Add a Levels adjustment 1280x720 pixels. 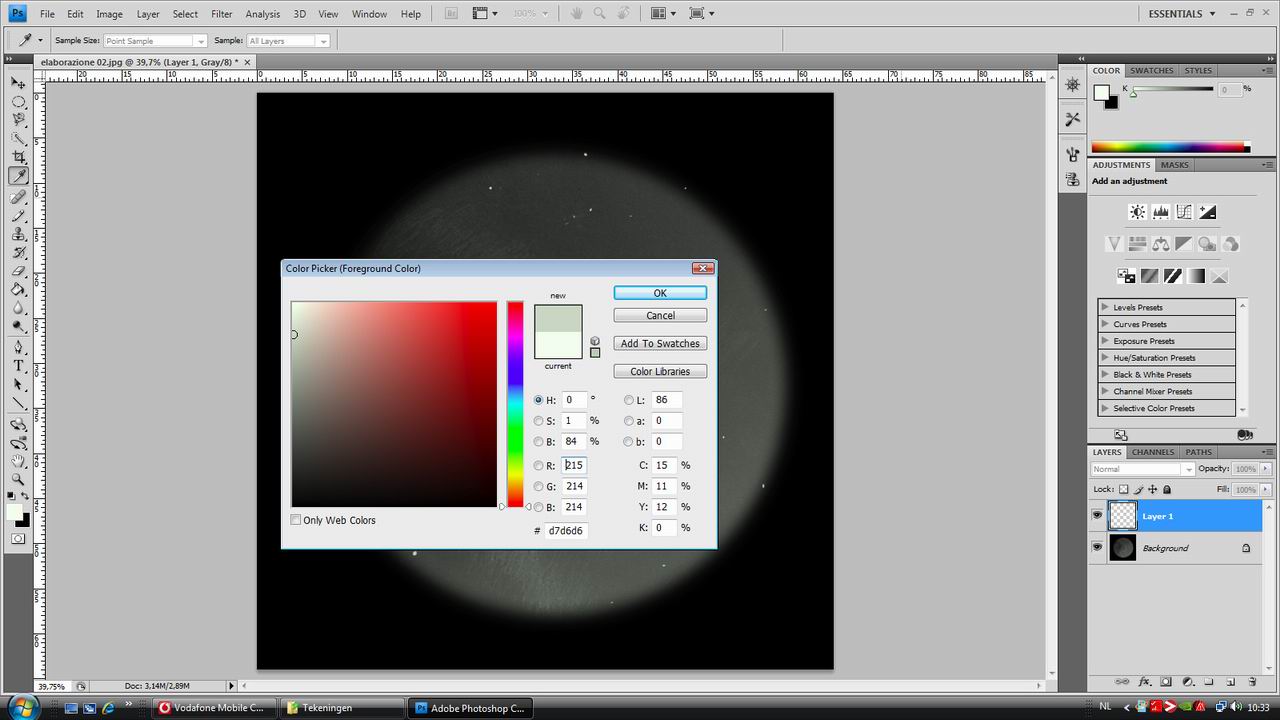pos(1161,212)
